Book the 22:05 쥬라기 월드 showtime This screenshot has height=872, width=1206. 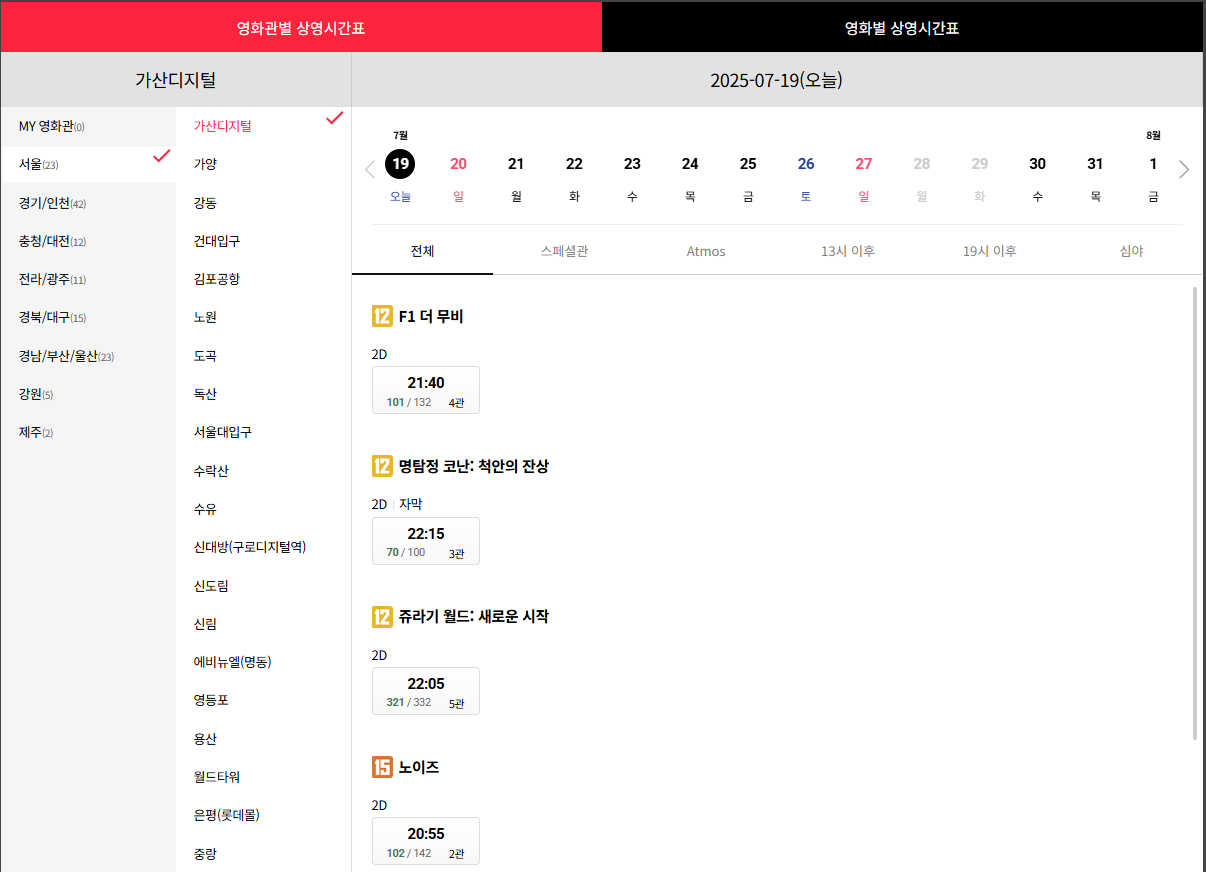click(426, 691)
